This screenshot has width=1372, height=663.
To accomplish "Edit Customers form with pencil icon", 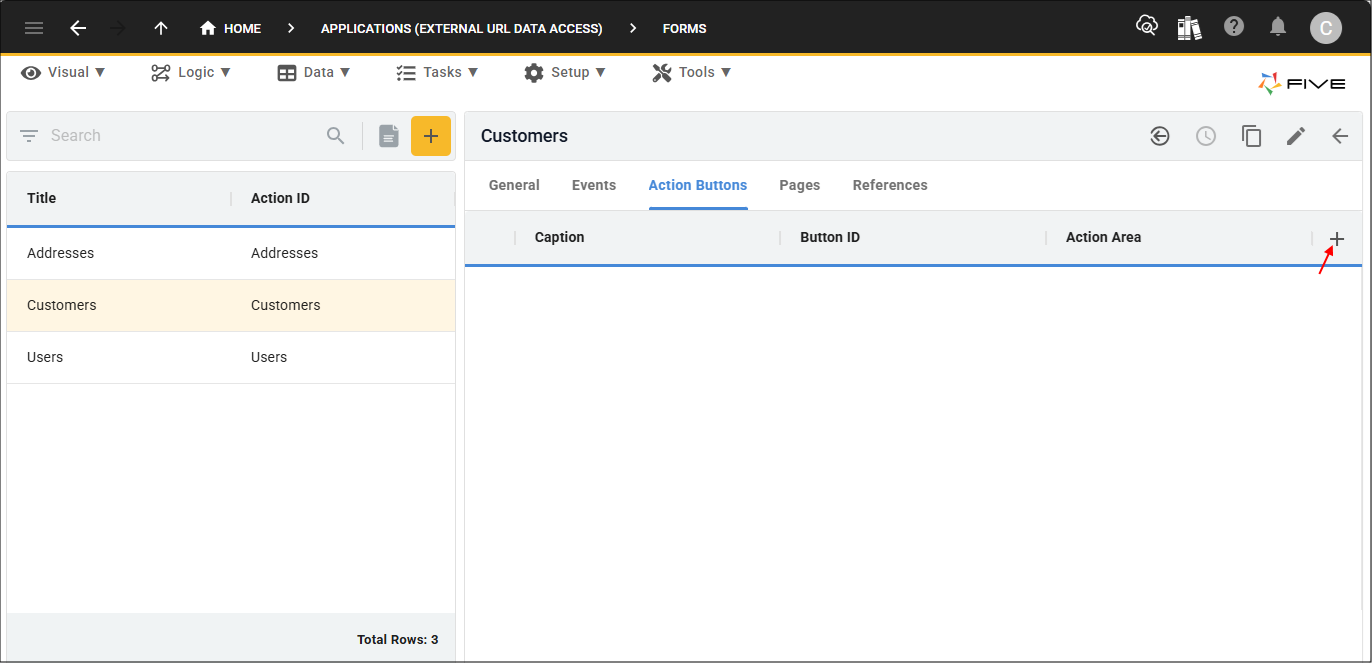I will point(1296,136).
